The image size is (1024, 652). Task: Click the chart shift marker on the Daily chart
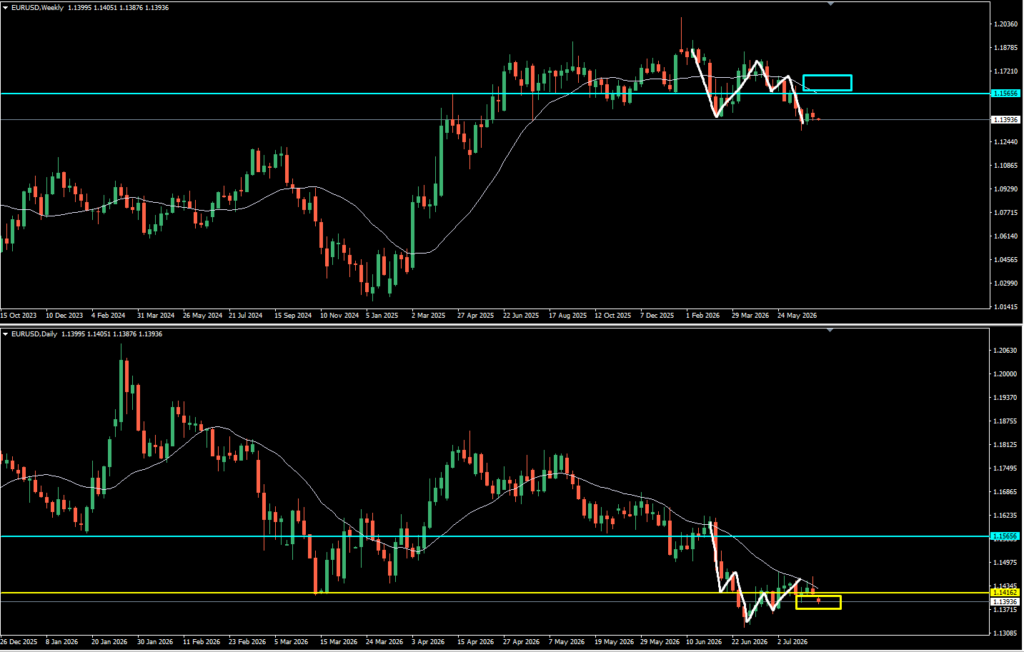[830, 330]
